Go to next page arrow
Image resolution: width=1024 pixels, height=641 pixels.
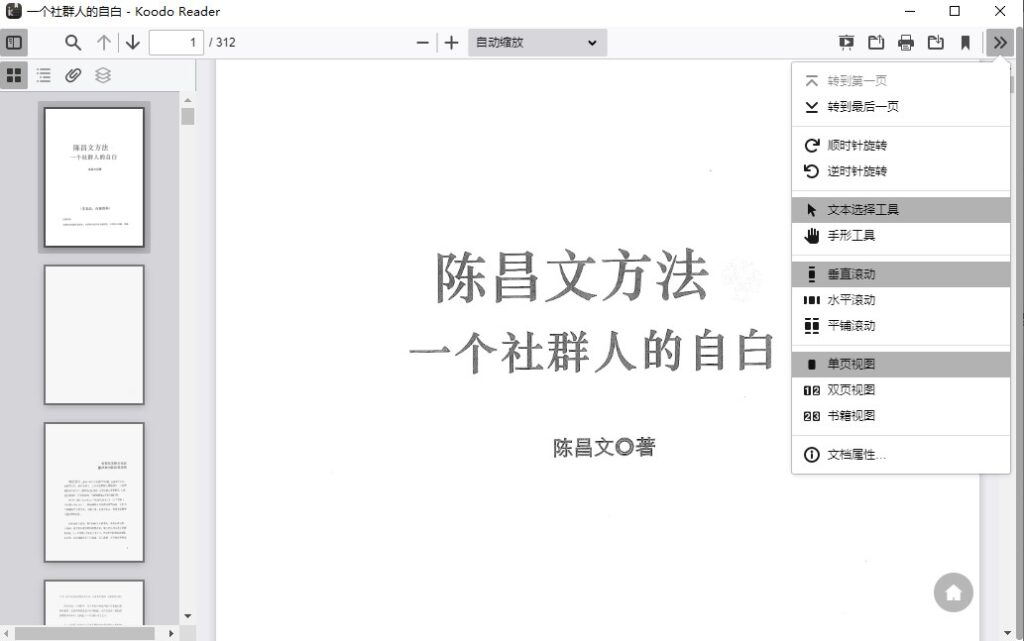coord(133,43)
